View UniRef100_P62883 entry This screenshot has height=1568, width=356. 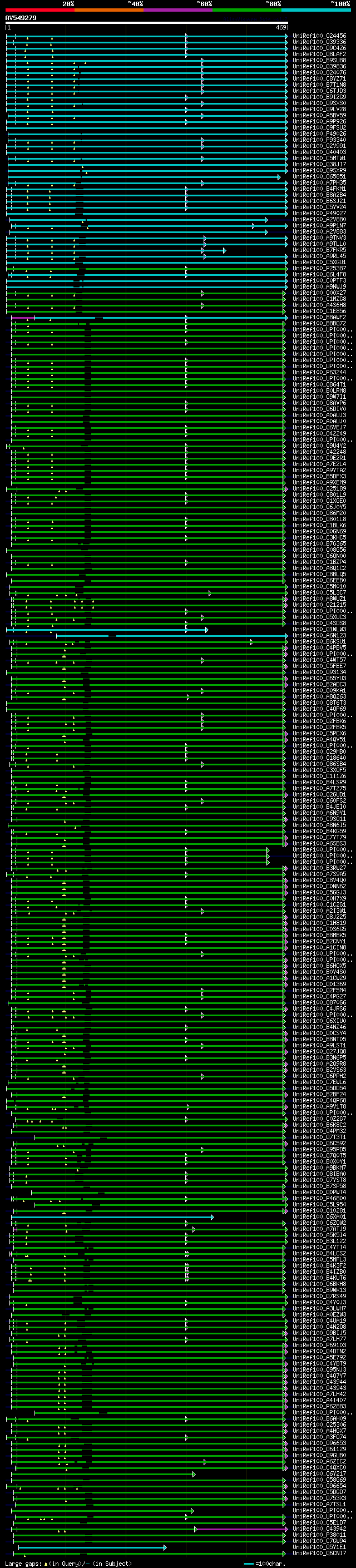(319, 1407)
